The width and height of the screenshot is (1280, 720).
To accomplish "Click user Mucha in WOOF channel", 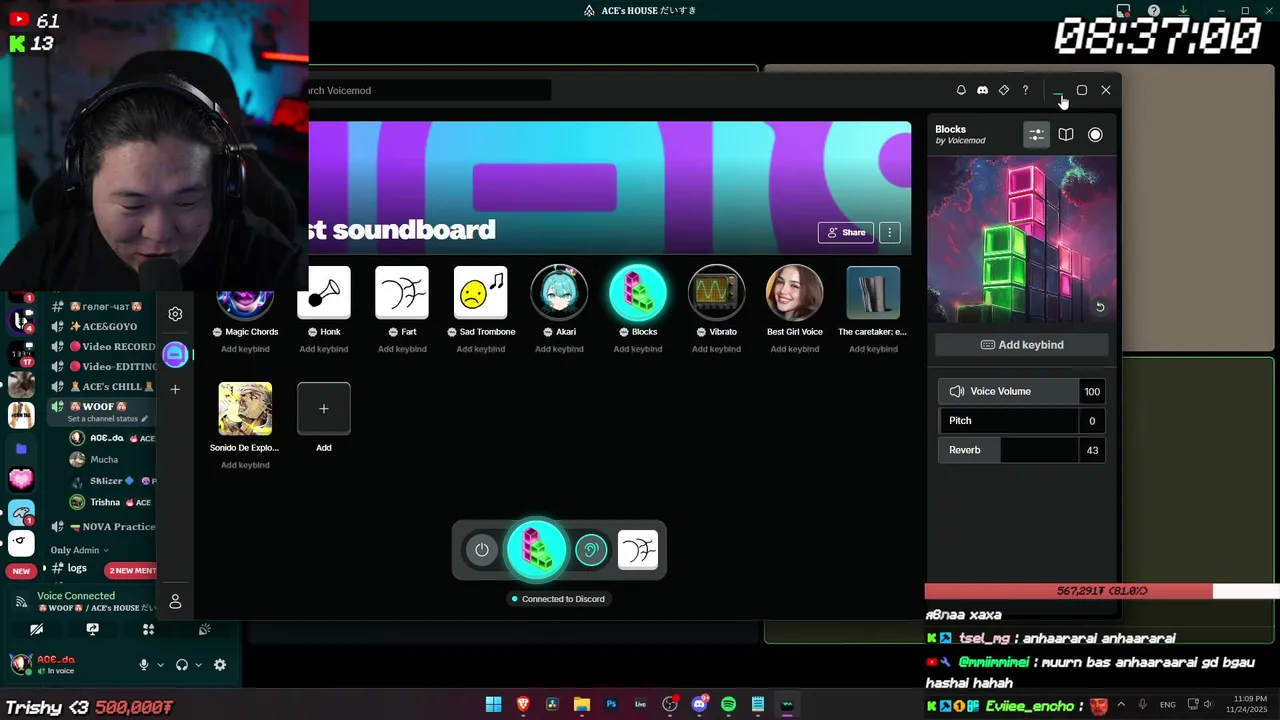I will coord(105,460).
